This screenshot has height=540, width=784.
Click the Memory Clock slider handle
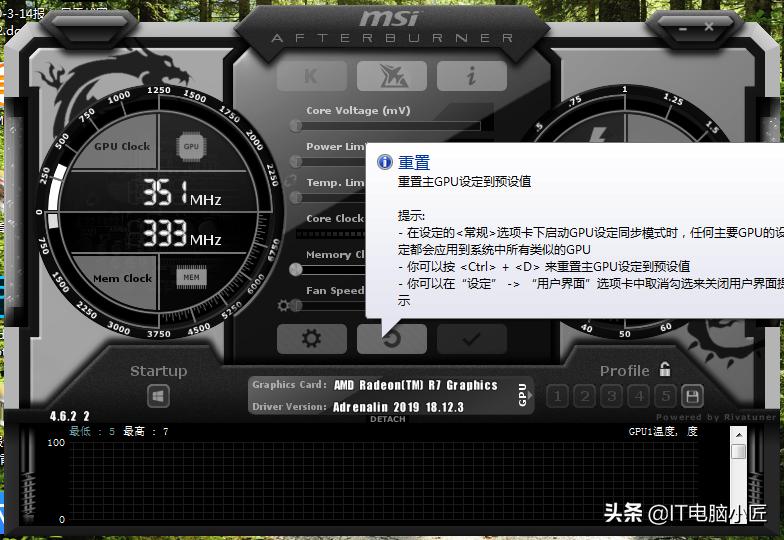pos(296,270)
